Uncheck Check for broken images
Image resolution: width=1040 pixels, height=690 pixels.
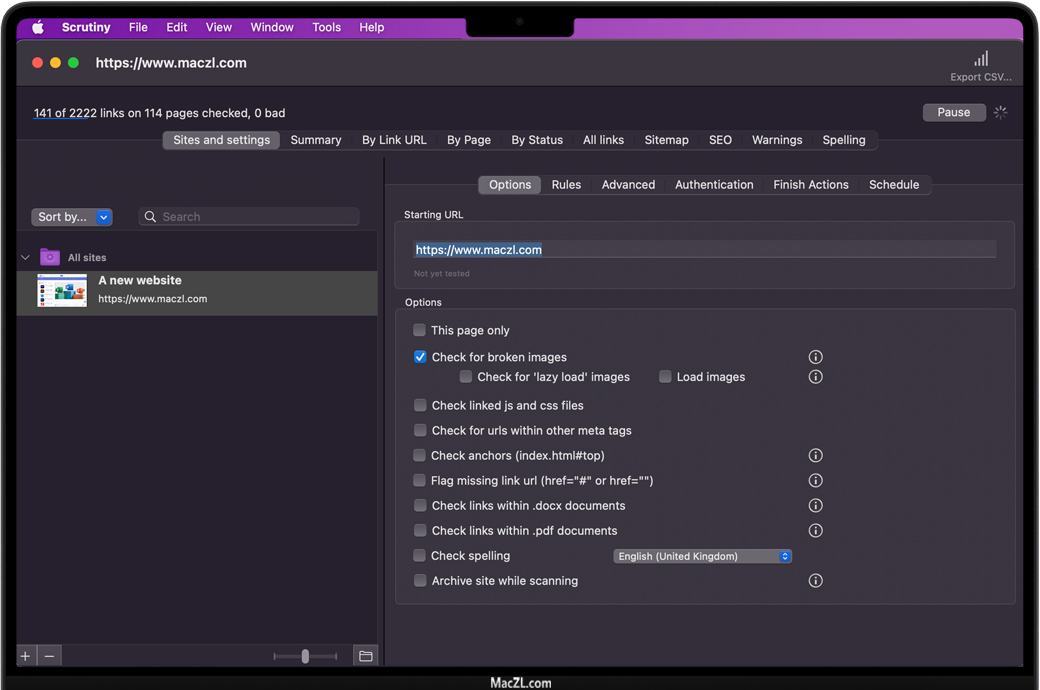click(x=420, y=357)
